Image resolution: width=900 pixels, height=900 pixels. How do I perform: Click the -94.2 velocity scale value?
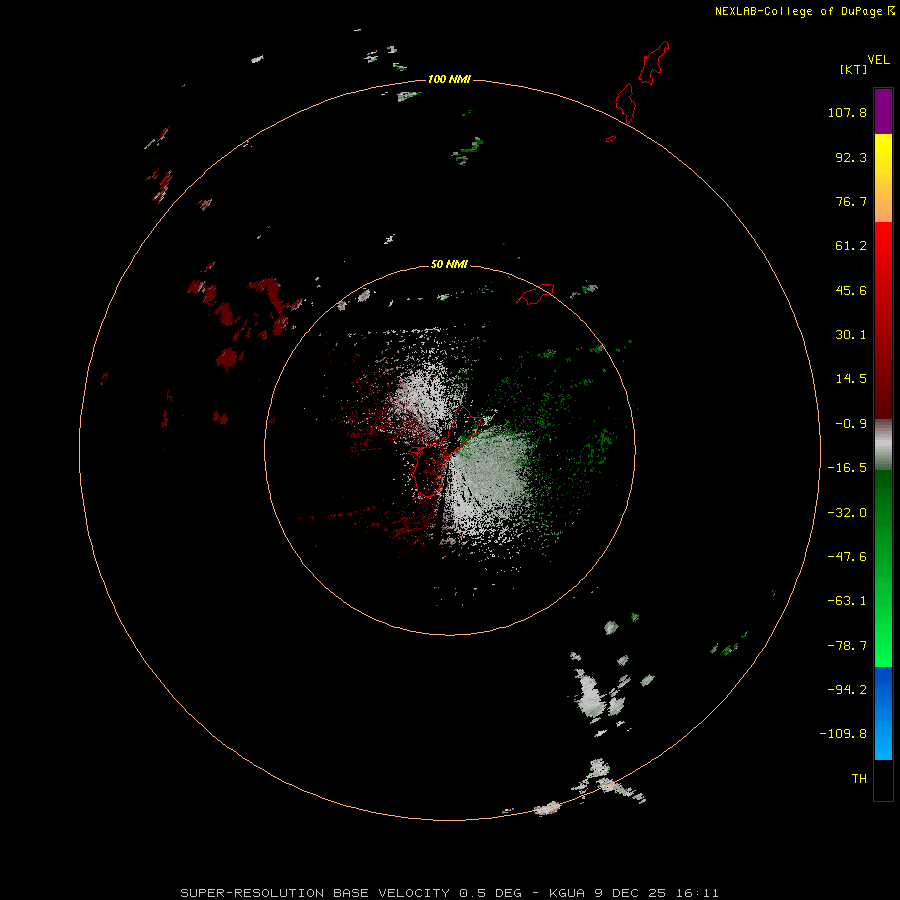click(847, 690)
